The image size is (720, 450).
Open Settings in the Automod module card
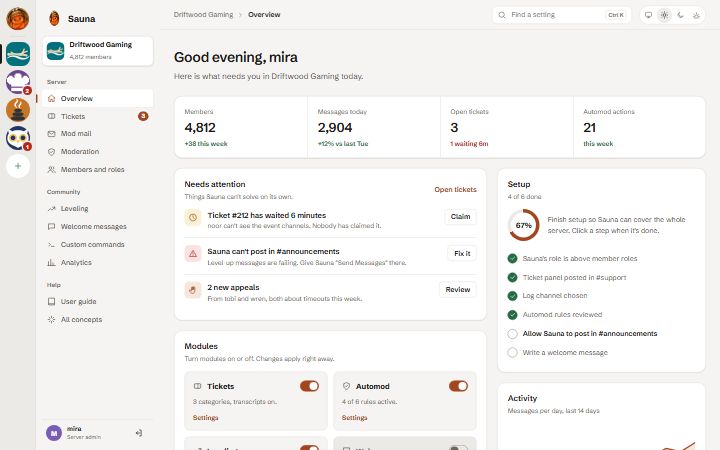coord(354,418)
